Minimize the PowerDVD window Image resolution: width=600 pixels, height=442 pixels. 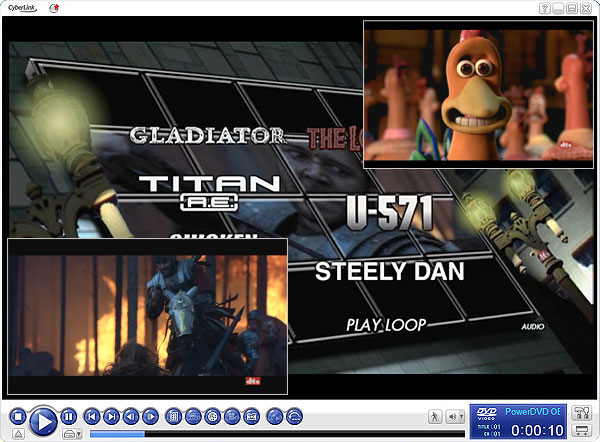pos(558,8)
